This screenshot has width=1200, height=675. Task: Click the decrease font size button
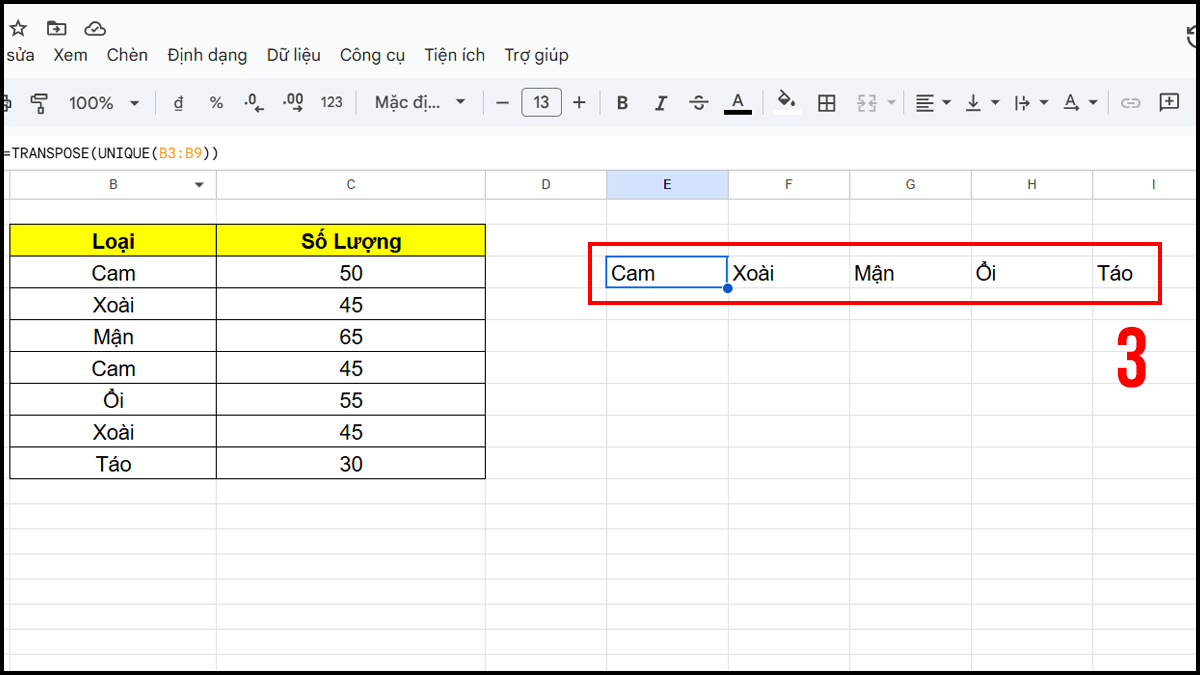pyautogui.click(x=503, y=102)
